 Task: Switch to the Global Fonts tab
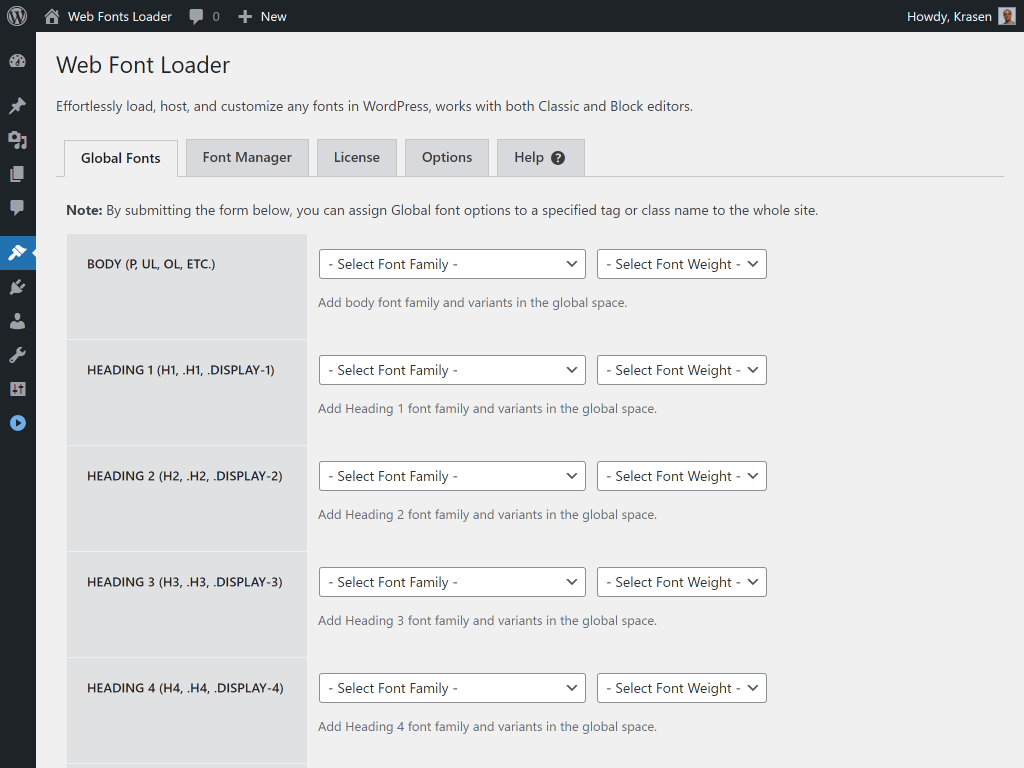tap(121, 158)
